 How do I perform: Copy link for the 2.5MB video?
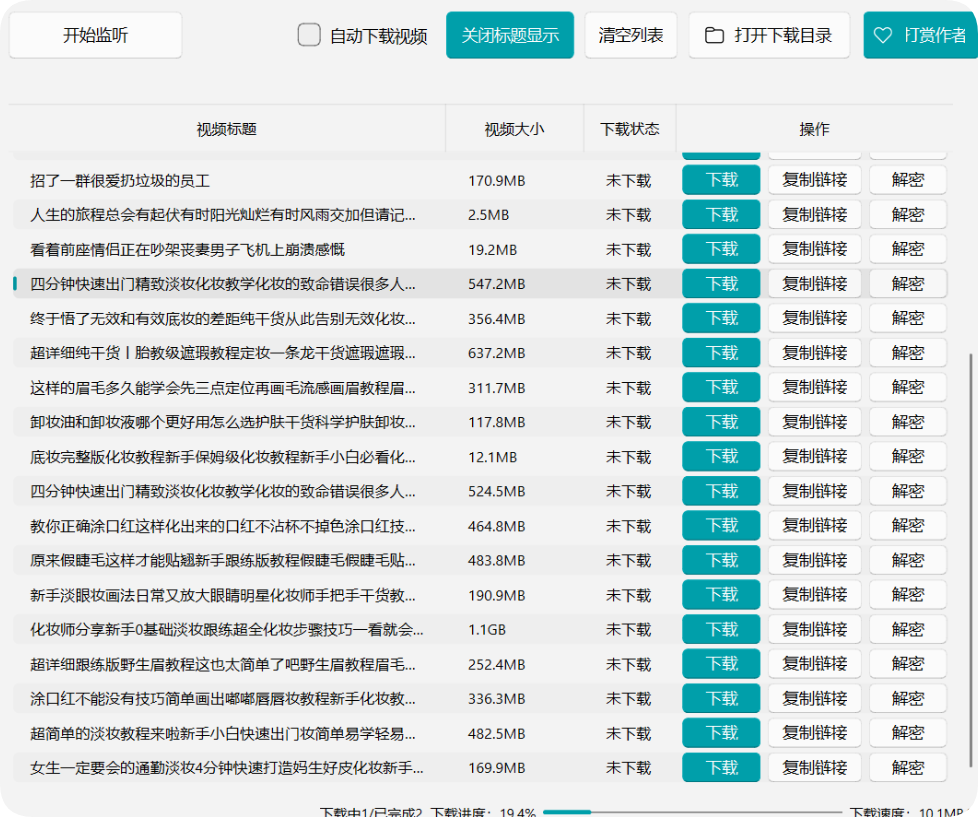tap(815, 215)
